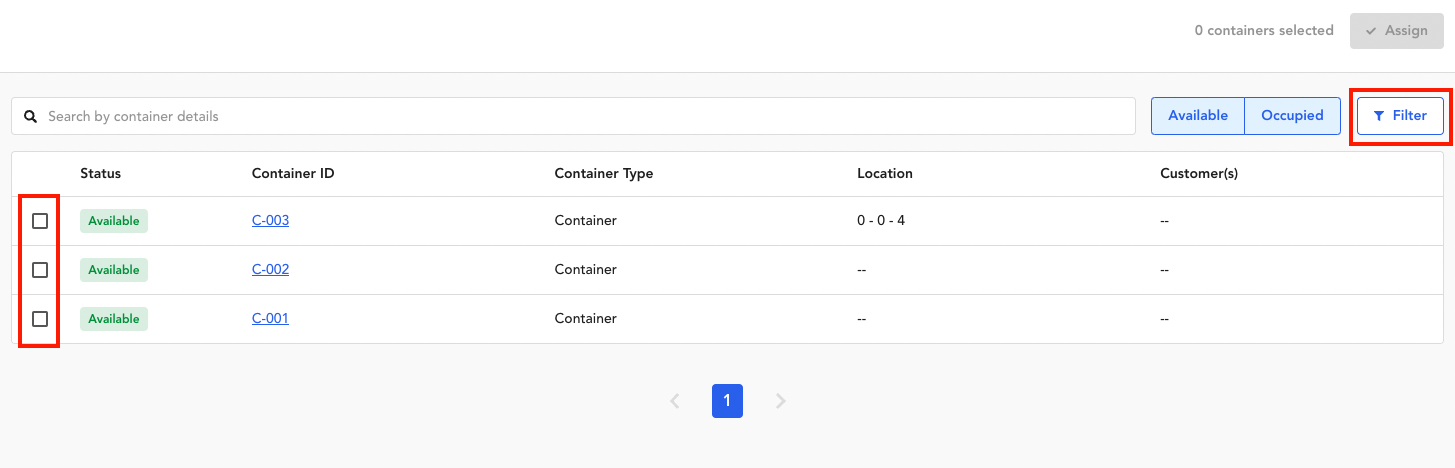Click the Location column header
1455x468 pixels.
pos(884,173)
